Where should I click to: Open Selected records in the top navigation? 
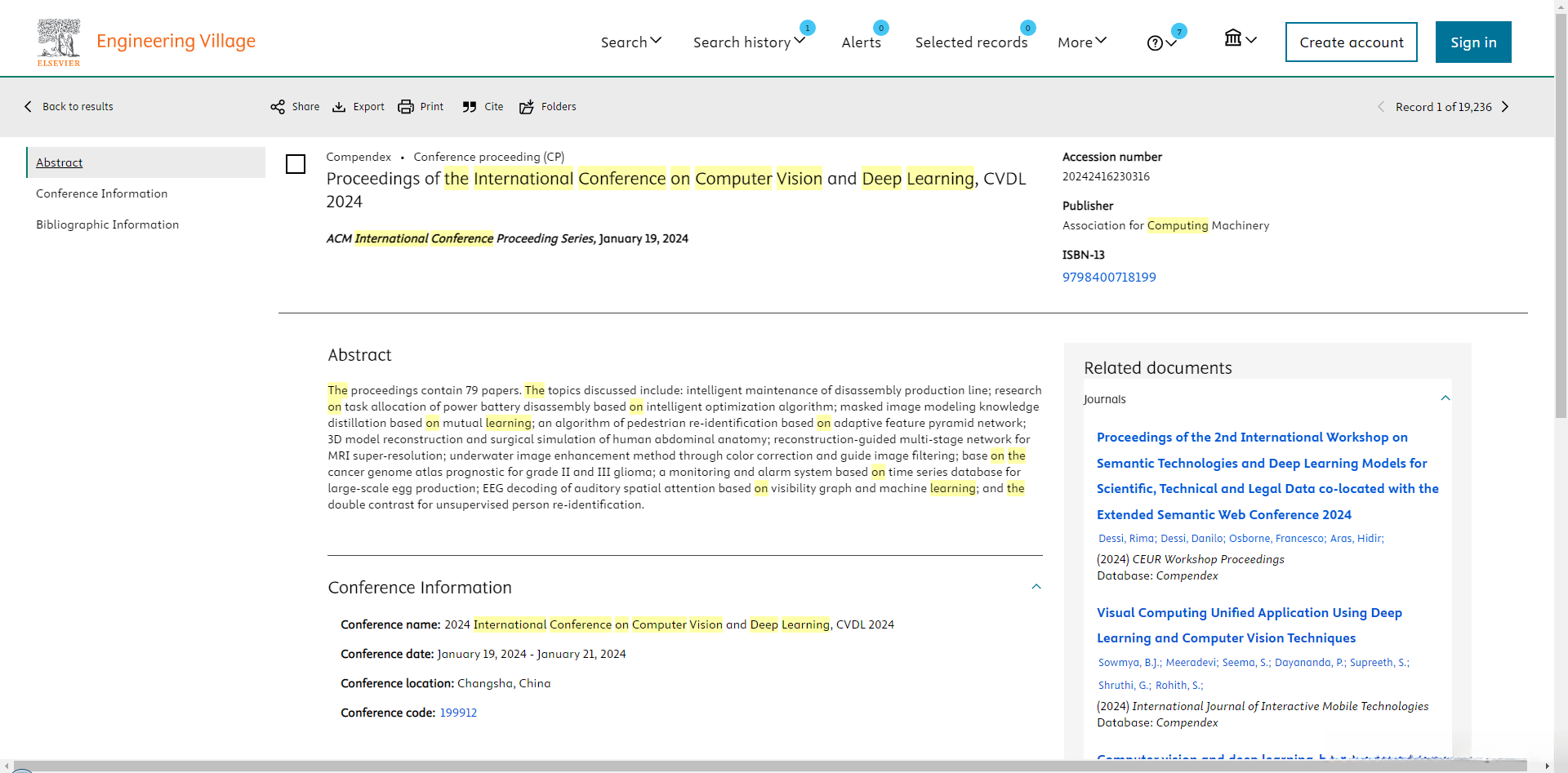[x=971, y=42]
